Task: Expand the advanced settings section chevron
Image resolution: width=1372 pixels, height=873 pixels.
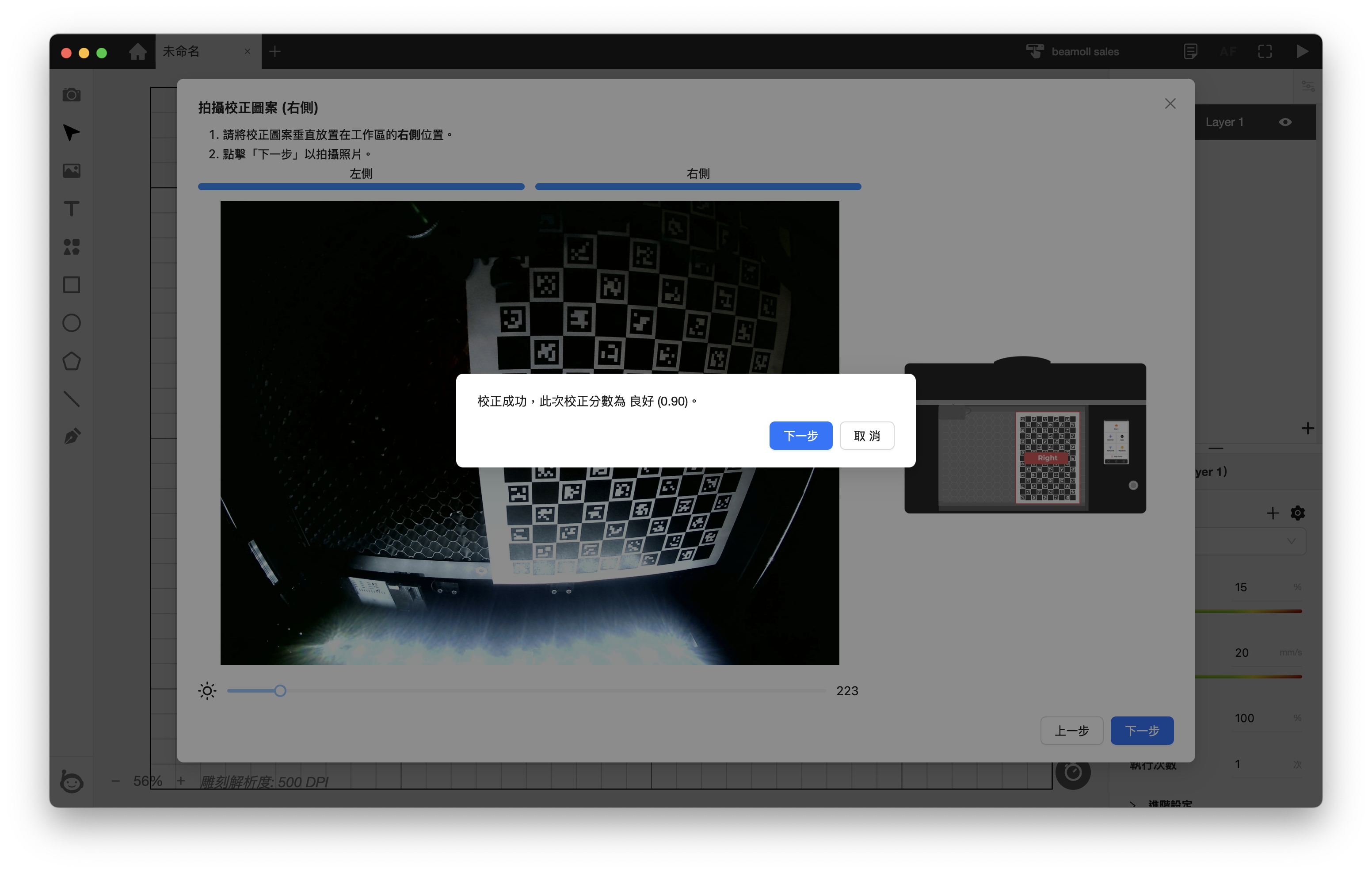Action: coord(1133,804)
